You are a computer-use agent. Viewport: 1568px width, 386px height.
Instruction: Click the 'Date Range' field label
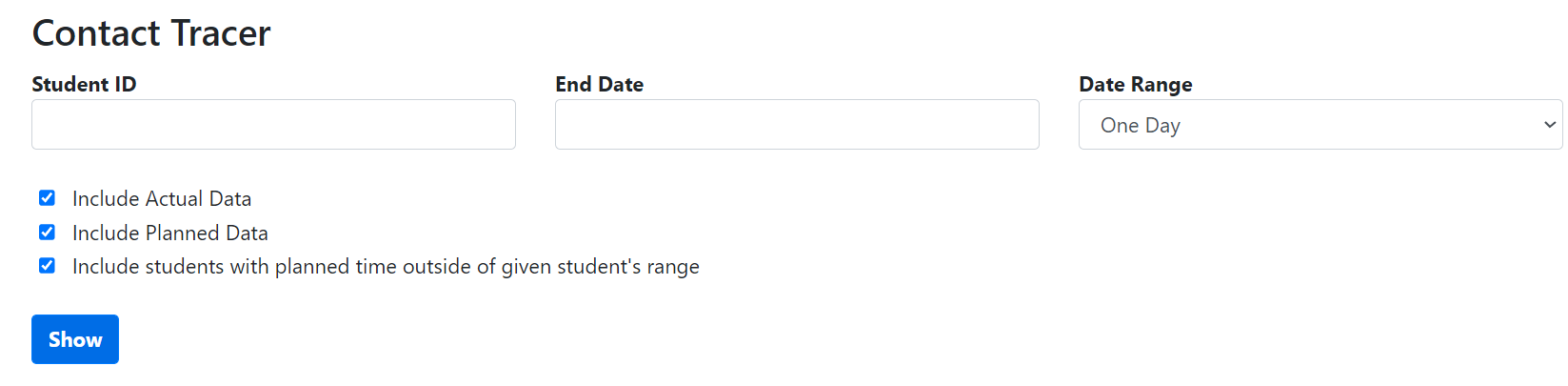coord(1136,85)
